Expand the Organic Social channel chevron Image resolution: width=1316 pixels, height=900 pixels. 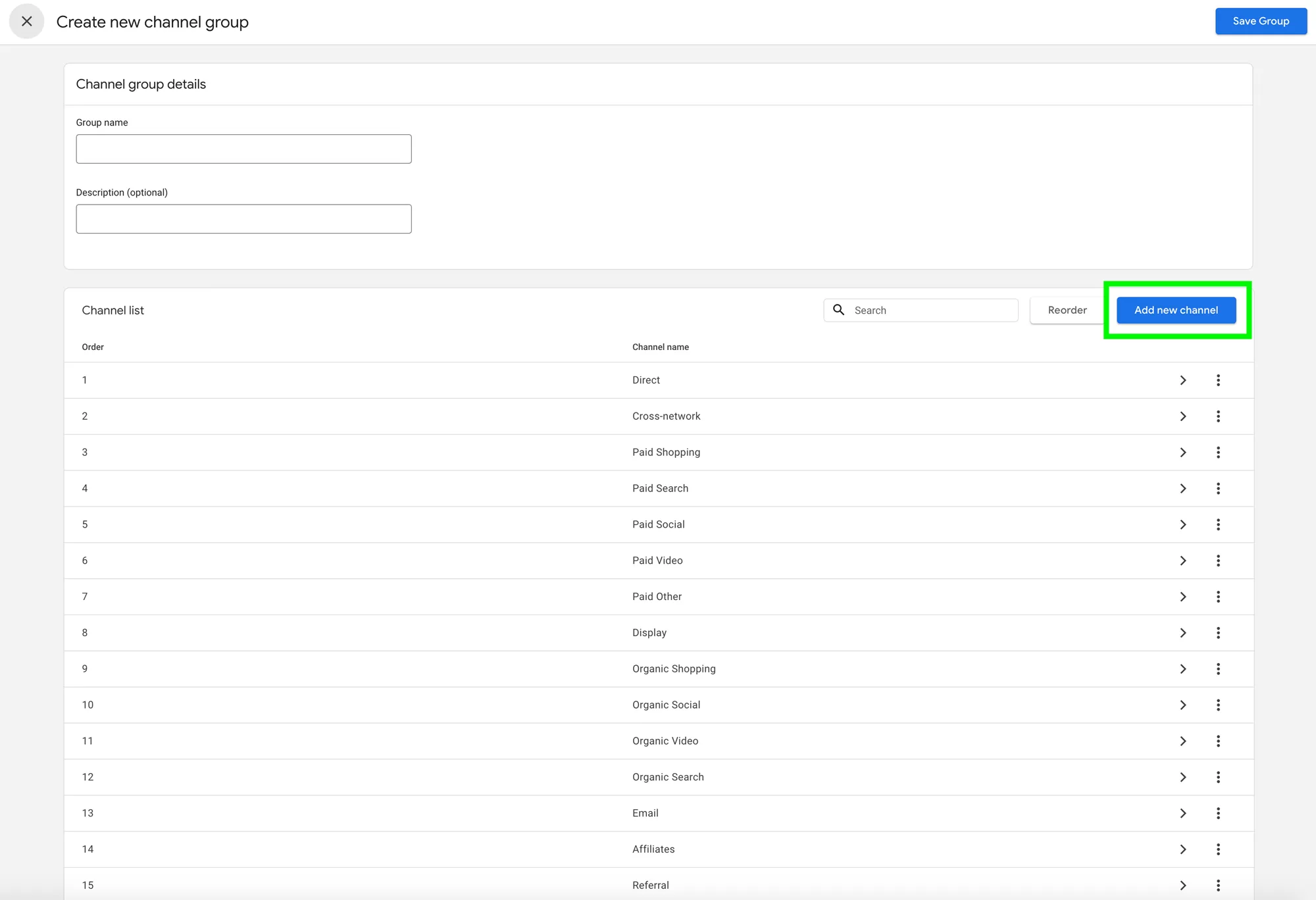point(1182,705)
